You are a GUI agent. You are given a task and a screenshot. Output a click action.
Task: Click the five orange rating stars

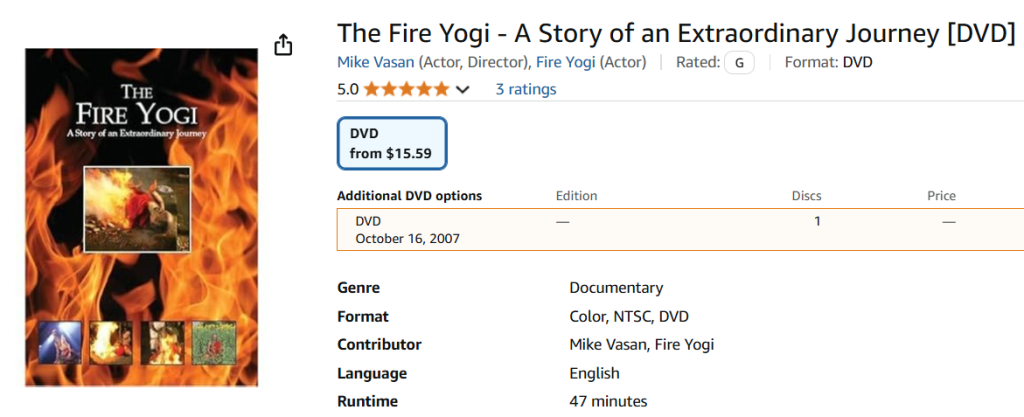(x=407, y=89)
